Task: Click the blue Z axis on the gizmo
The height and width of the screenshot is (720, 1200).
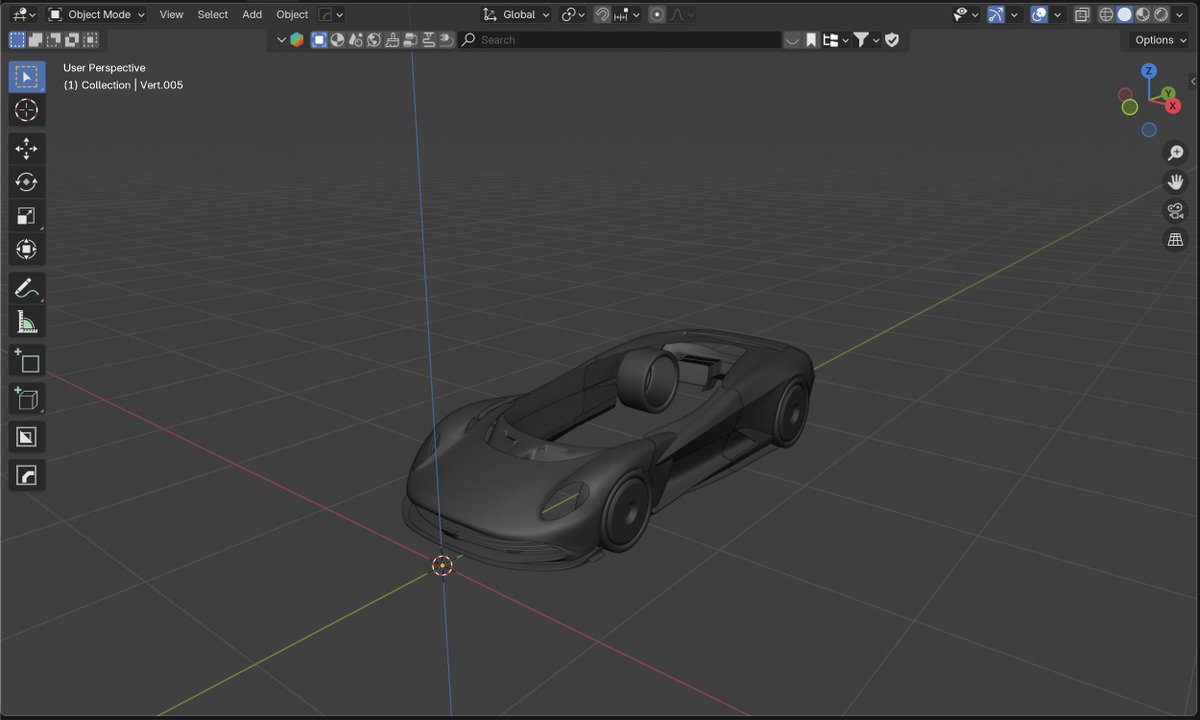Action: click(x=1150, y=71)
